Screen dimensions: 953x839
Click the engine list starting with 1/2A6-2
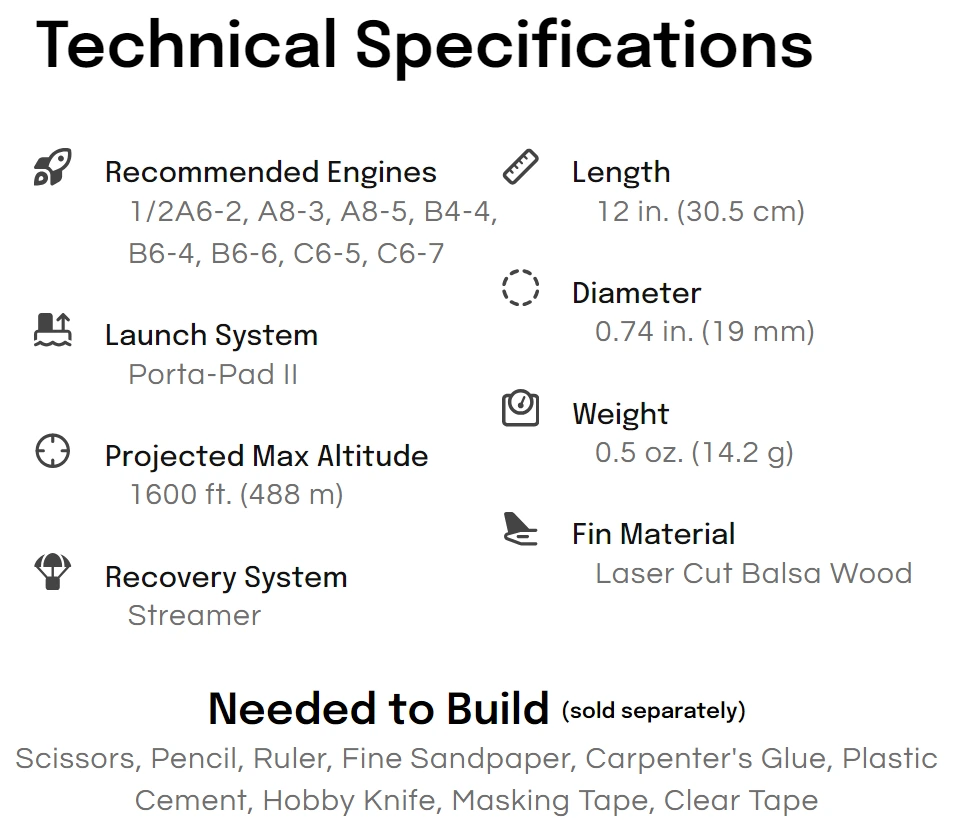pos(312,232)
